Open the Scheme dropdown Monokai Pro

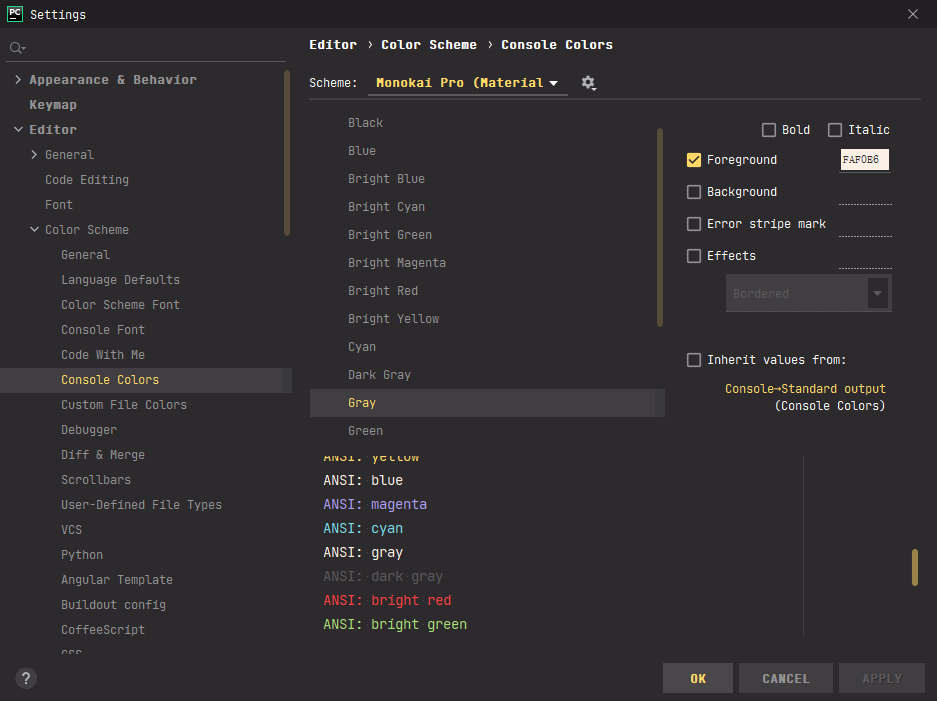click(467, 83)
